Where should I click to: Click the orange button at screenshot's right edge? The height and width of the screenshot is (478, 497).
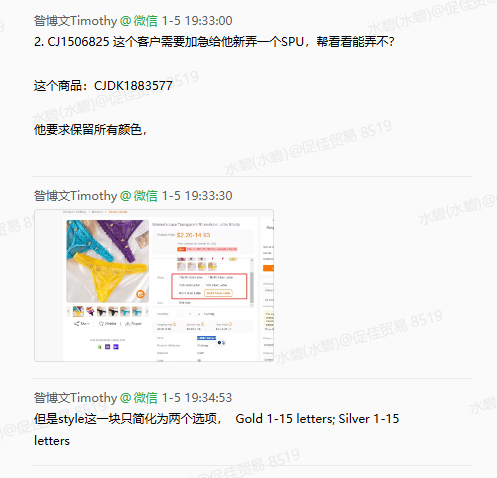coord(268,268)
